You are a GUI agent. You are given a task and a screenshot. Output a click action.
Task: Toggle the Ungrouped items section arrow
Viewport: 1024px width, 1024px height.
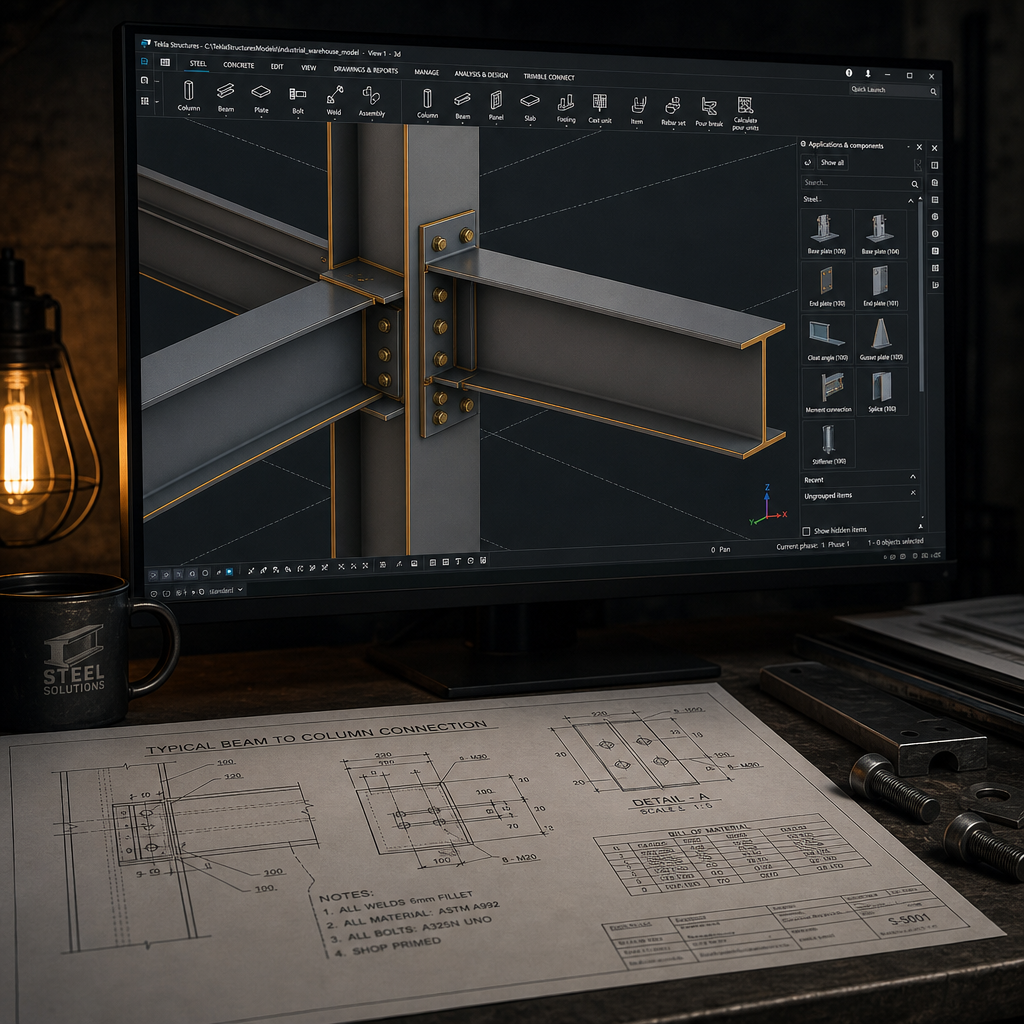click(x=913, y=493)
